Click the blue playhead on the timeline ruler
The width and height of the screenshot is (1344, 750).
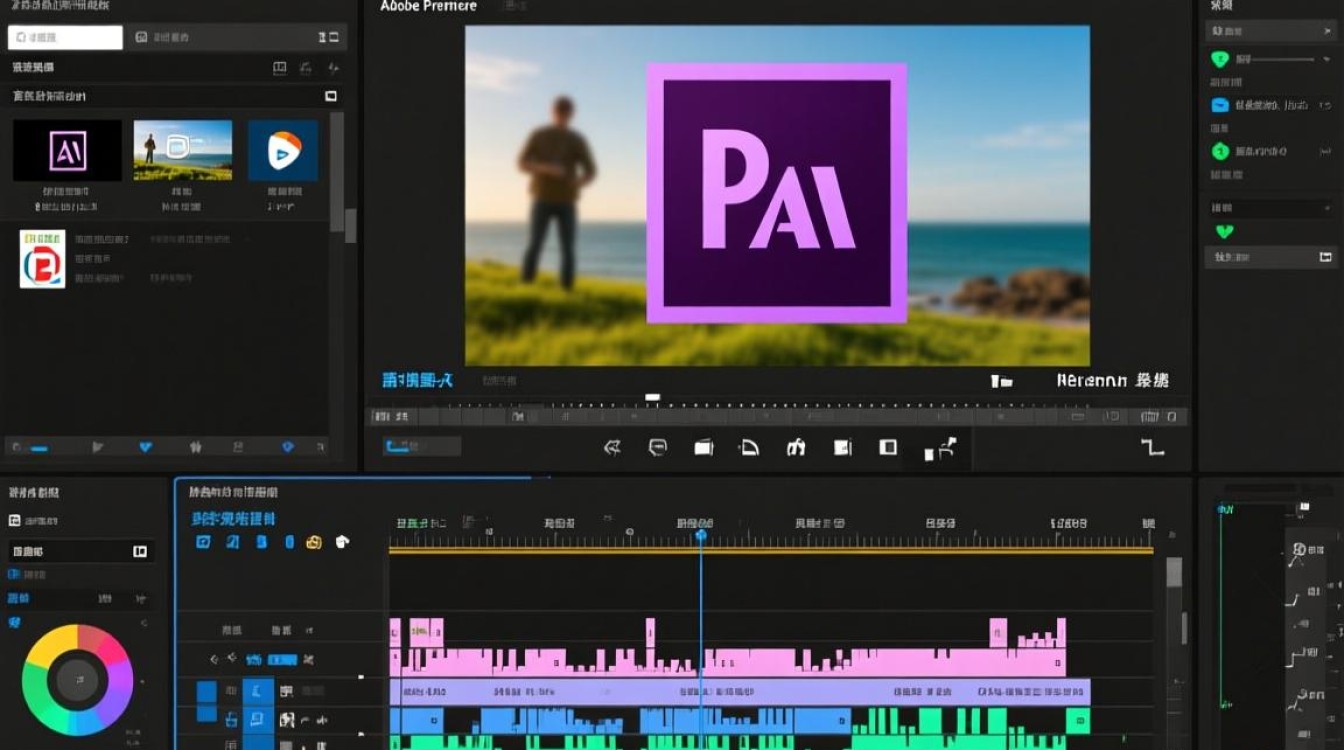(701, 536)
